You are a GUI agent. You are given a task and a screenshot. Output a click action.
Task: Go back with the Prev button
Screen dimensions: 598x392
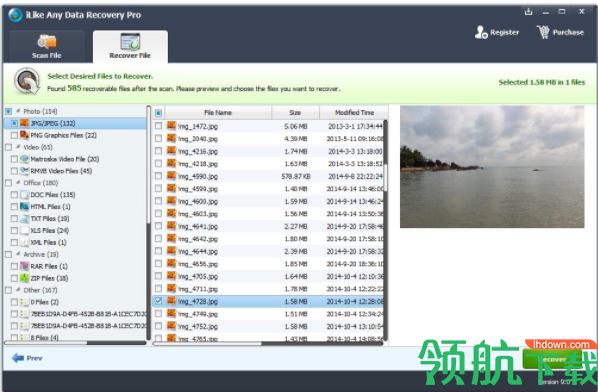point(27,358)
